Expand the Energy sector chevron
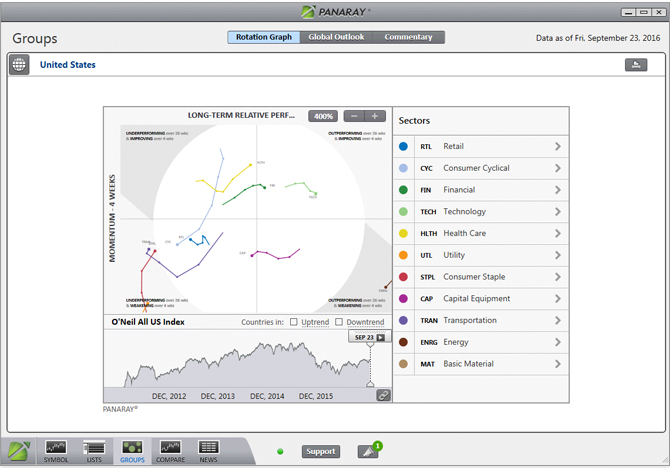This screenshot has height=468, width=670. (558, 342)
